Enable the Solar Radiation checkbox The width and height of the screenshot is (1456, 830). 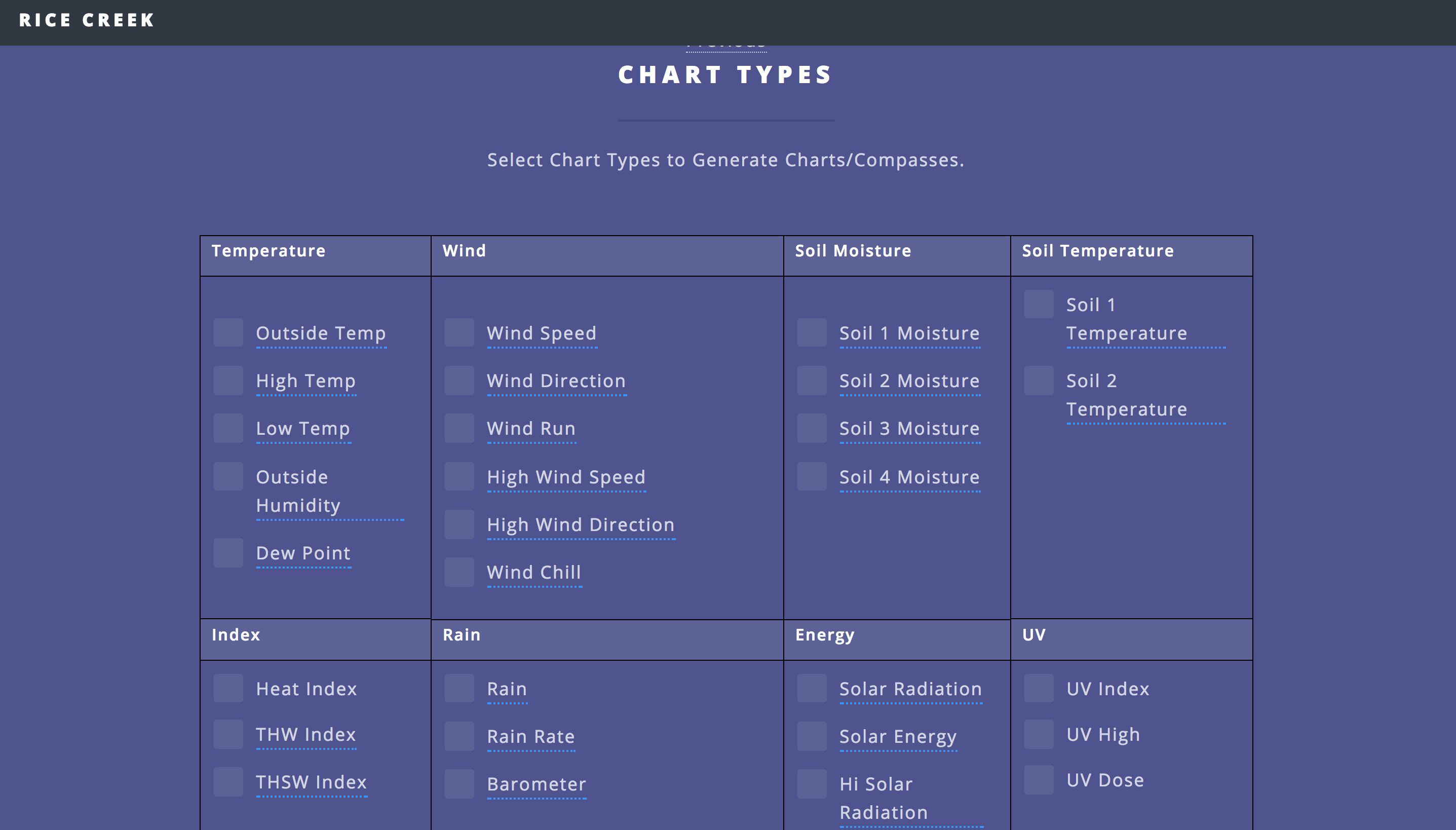tap(812, 688)
